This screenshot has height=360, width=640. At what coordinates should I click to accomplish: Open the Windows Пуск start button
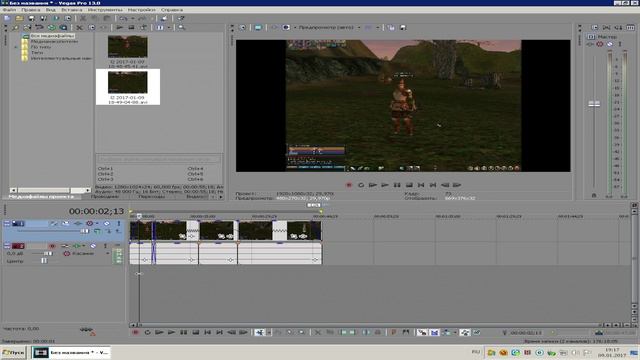coord(13,353)
